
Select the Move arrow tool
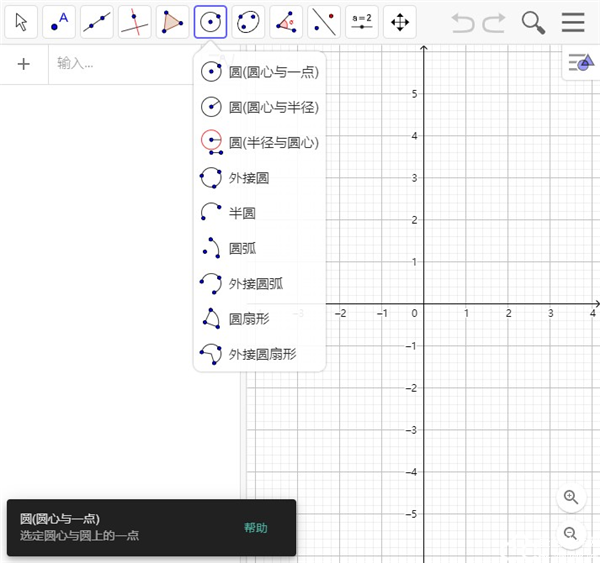(x=21, y=21)
